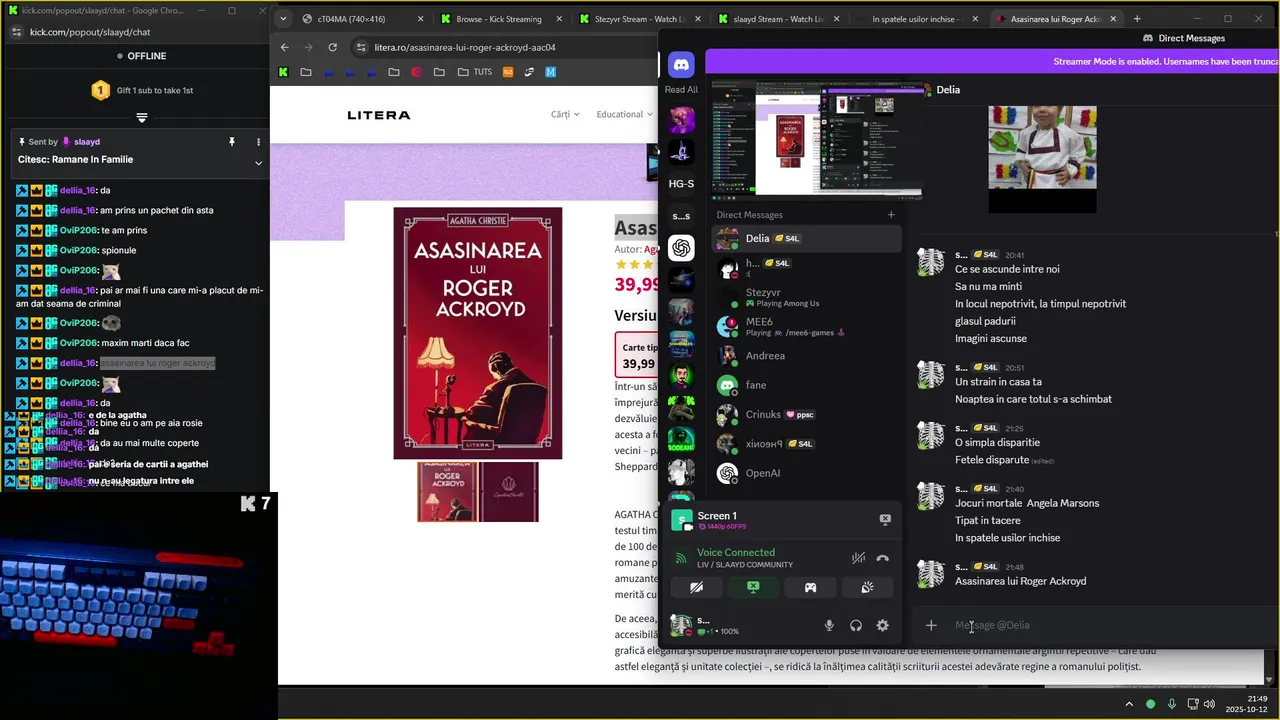View site information for litera.ro

click(x=361, y=47)
